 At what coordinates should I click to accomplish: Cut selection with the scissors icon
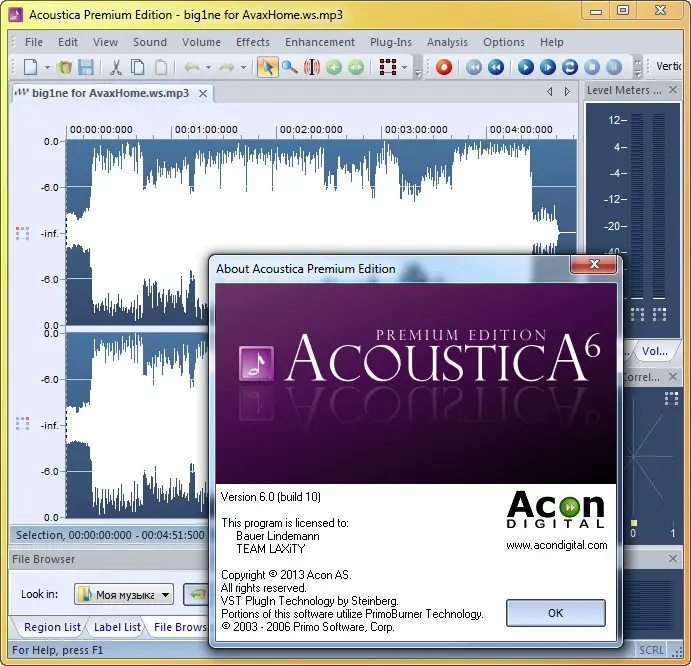pyautogui.click(x=115, y=67)
